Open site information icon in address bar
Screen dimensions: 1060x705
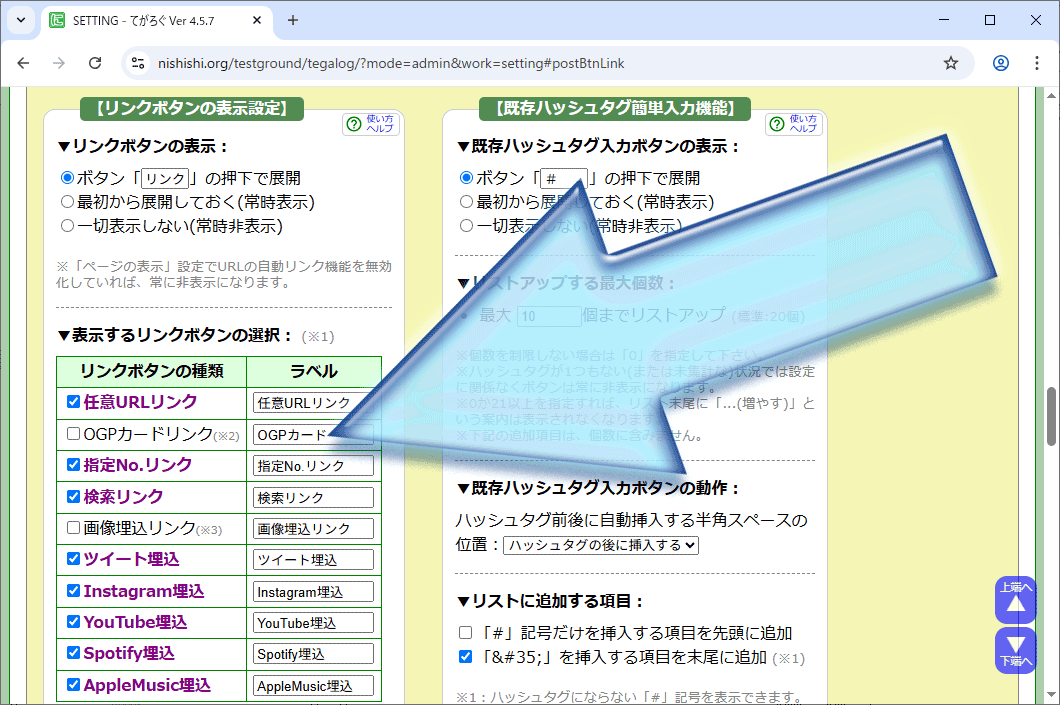(x=138, y=63)
